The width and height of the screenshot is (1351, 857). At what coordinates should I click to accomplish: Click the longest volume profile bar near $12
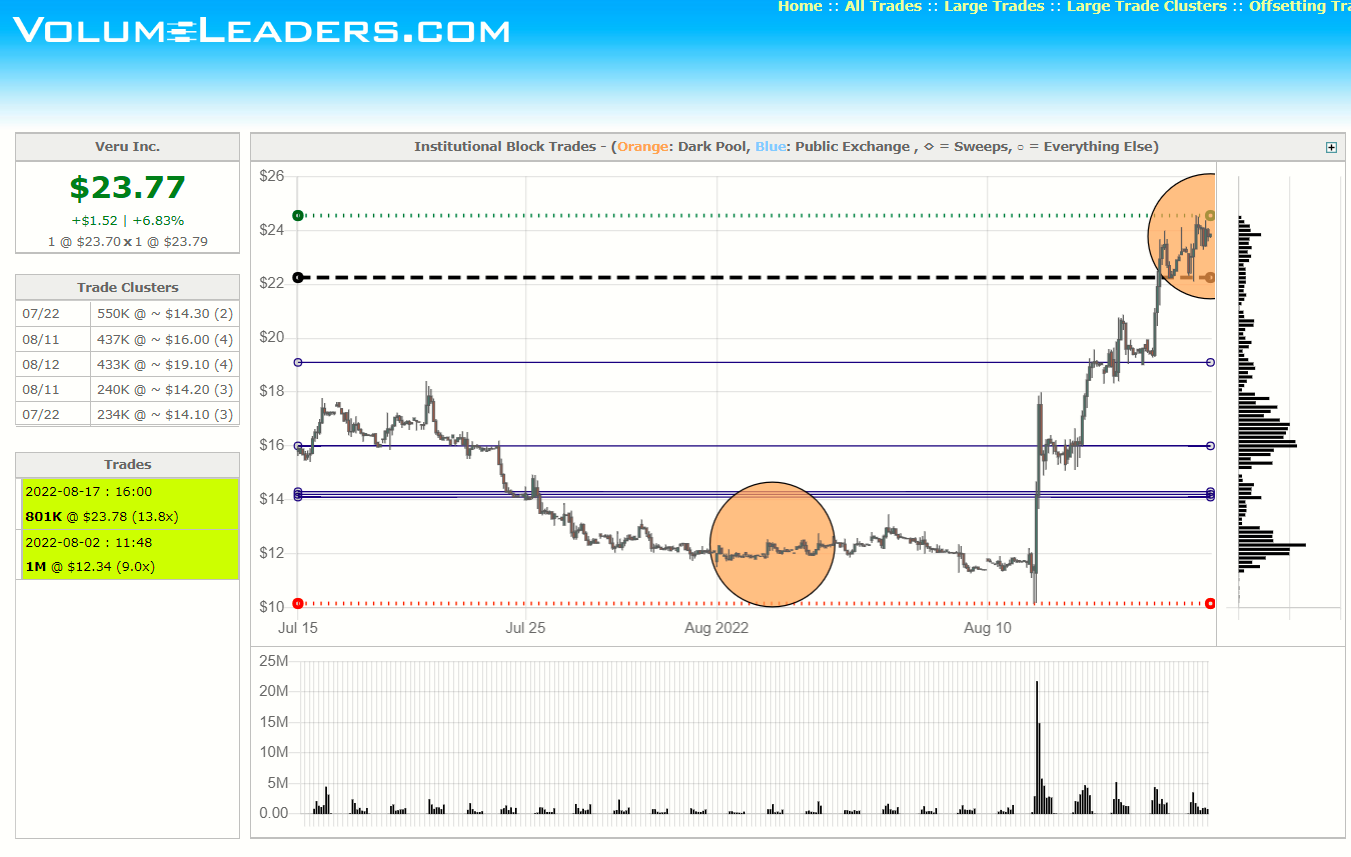point(1272,544)
